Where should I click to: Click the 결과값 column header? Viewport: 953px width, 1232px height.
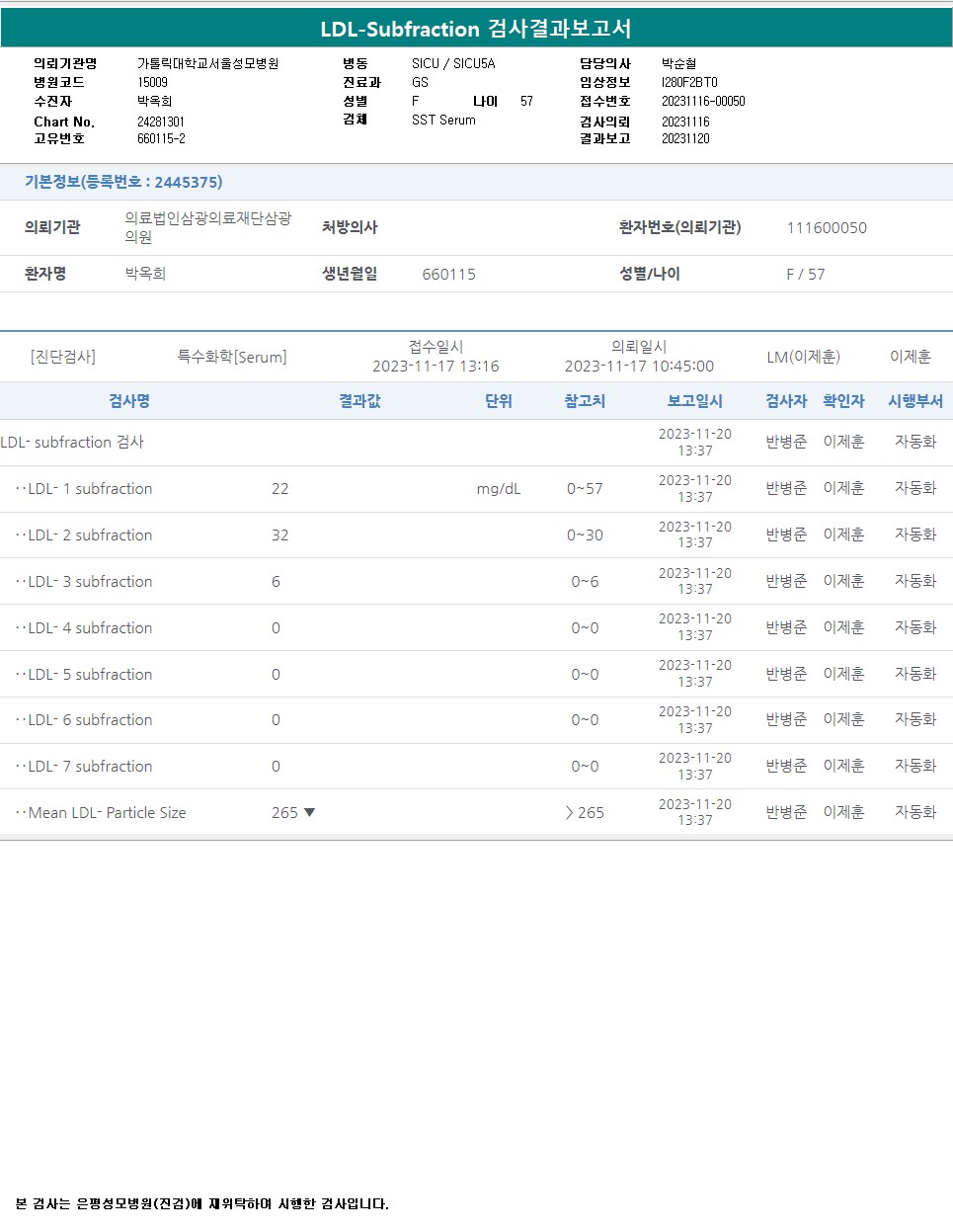359,401
